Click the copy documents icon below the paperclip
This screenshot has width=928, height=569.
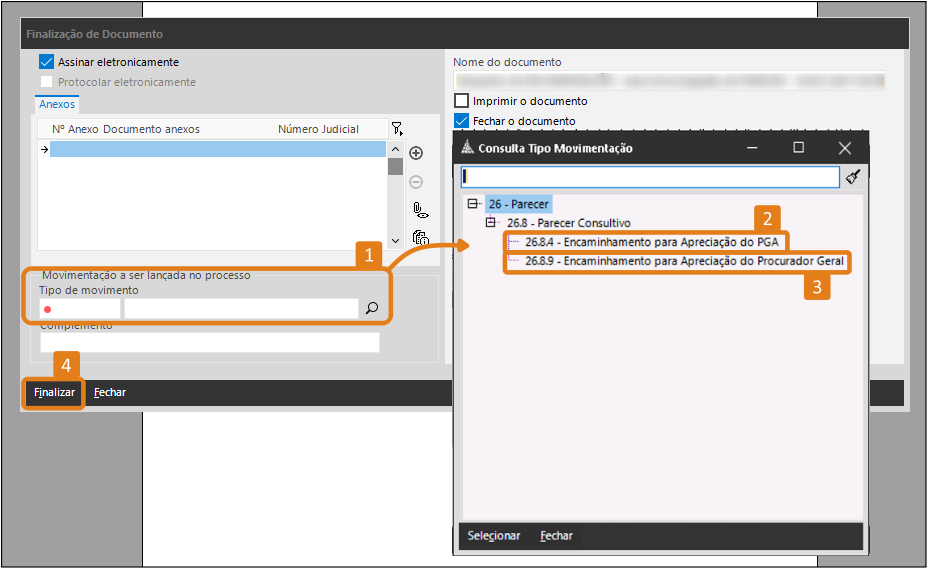click(420, 237)
